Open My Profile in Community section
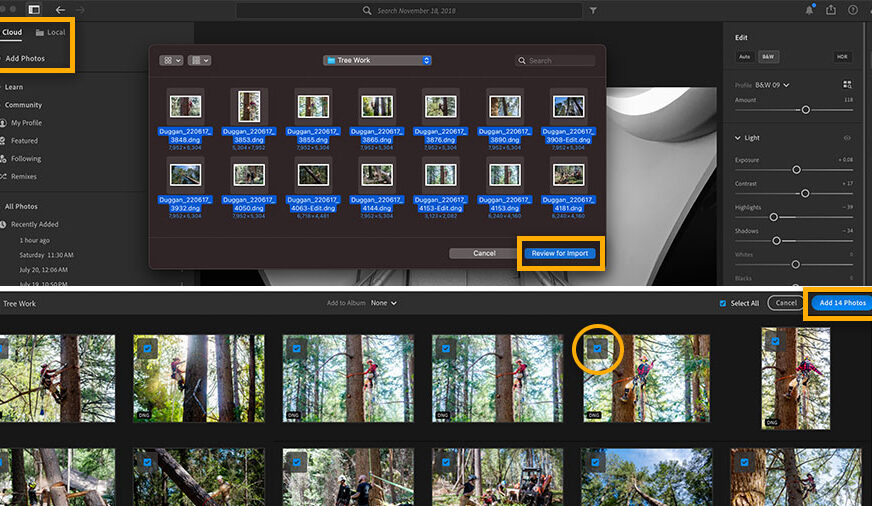This screenshot has height=506, width=872. point(26,123)
